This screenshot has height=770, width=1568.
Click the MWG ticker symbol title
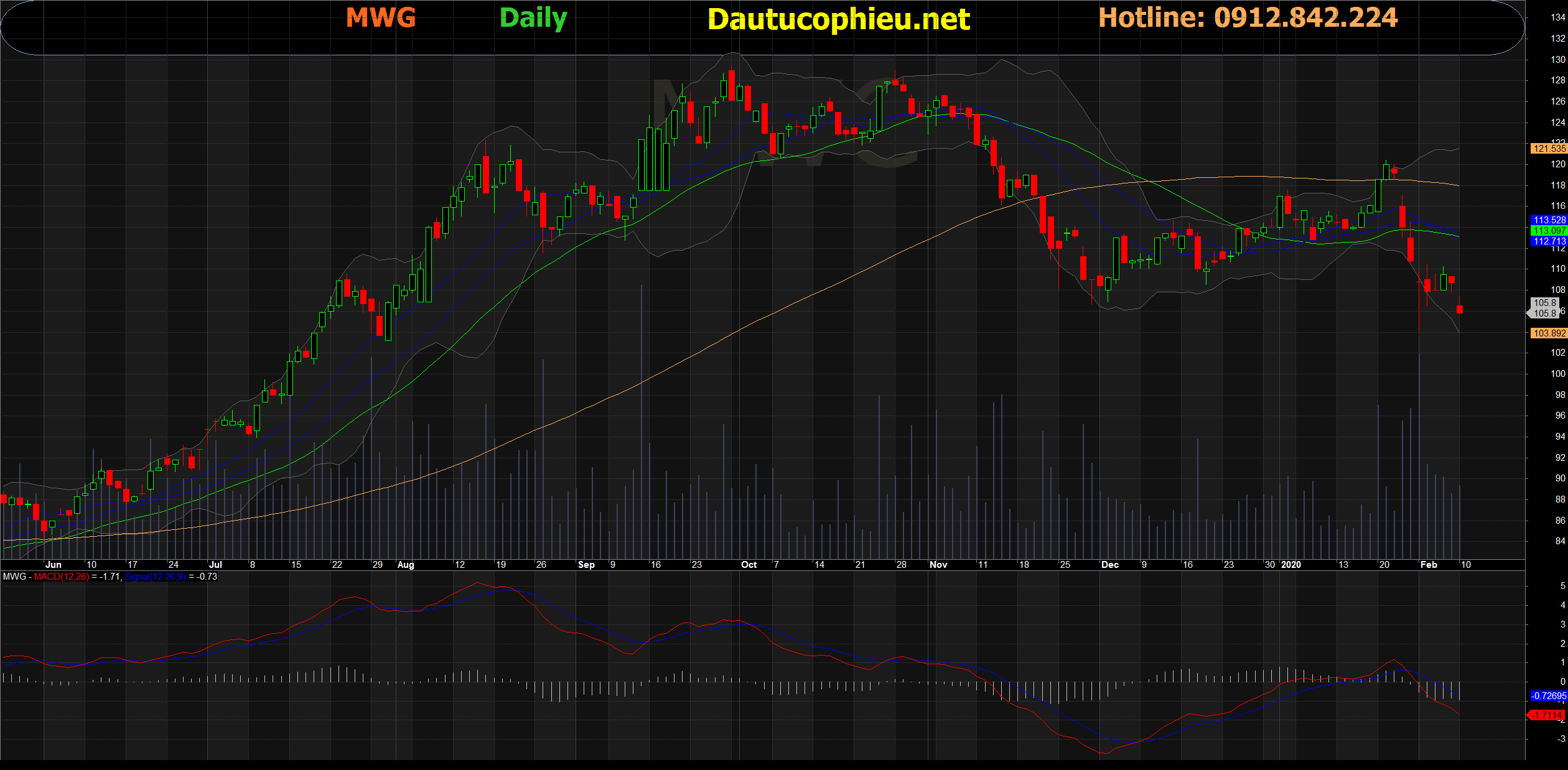(x=380, y=17)
